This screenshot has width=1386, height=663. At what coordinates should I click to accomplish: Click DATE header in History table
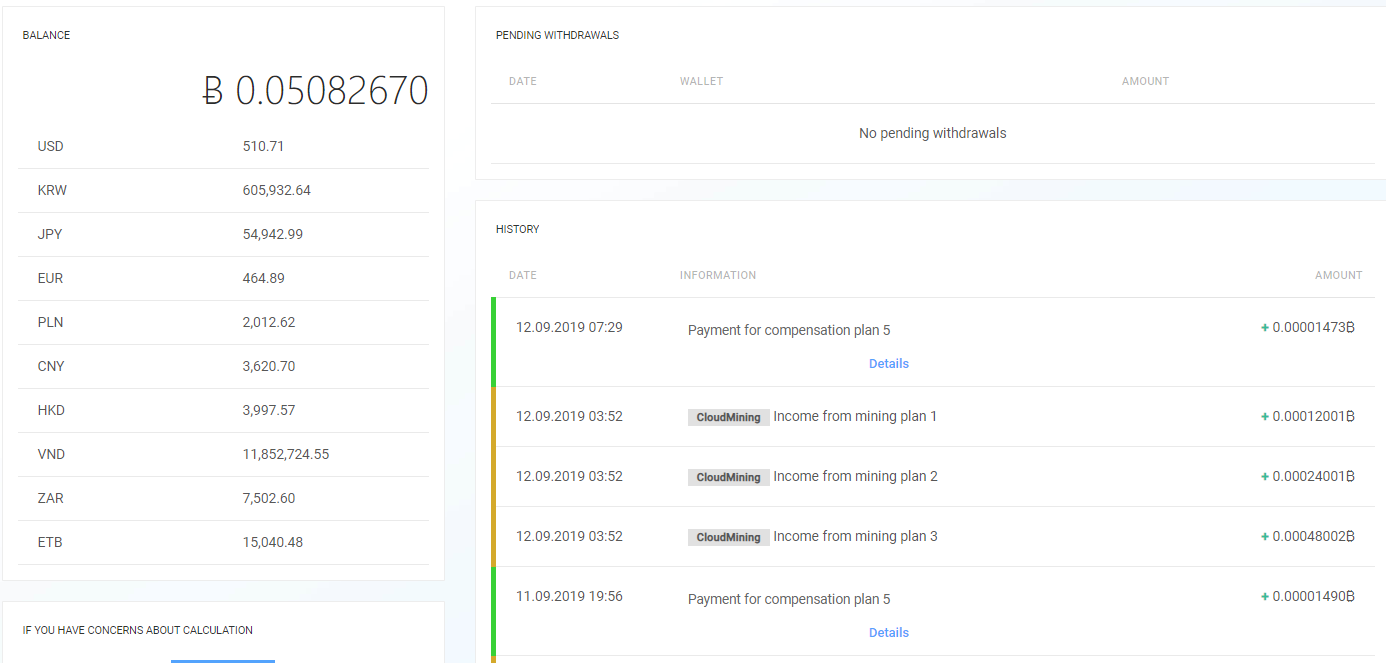[522, 275]
